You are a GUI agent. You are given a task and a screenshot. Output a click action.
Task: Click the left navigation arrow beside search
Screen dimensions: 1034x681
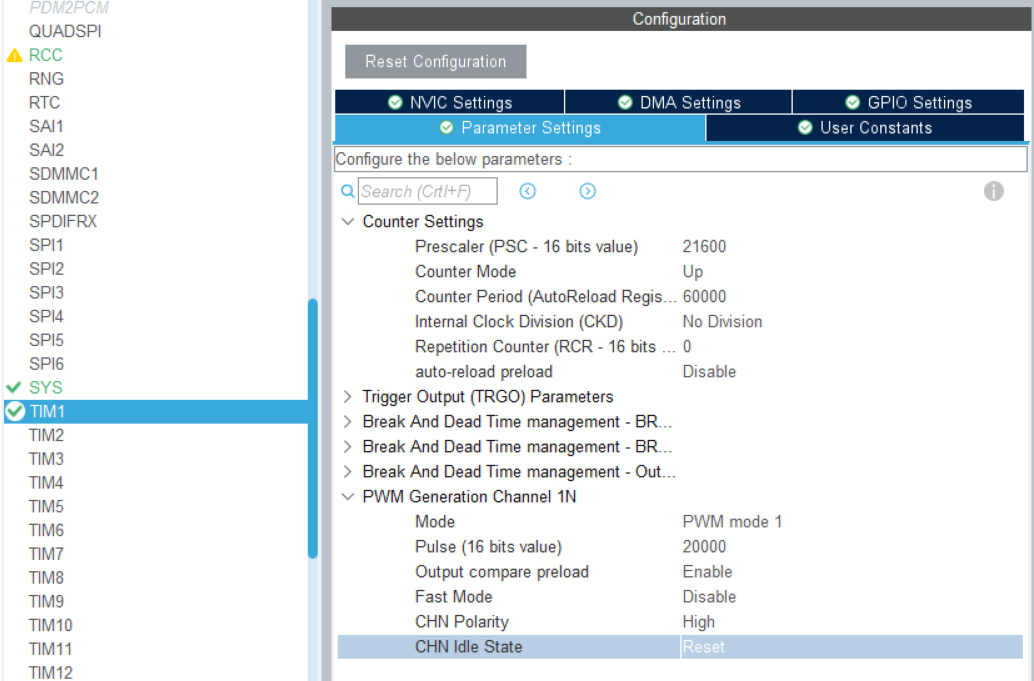point(527,190)
